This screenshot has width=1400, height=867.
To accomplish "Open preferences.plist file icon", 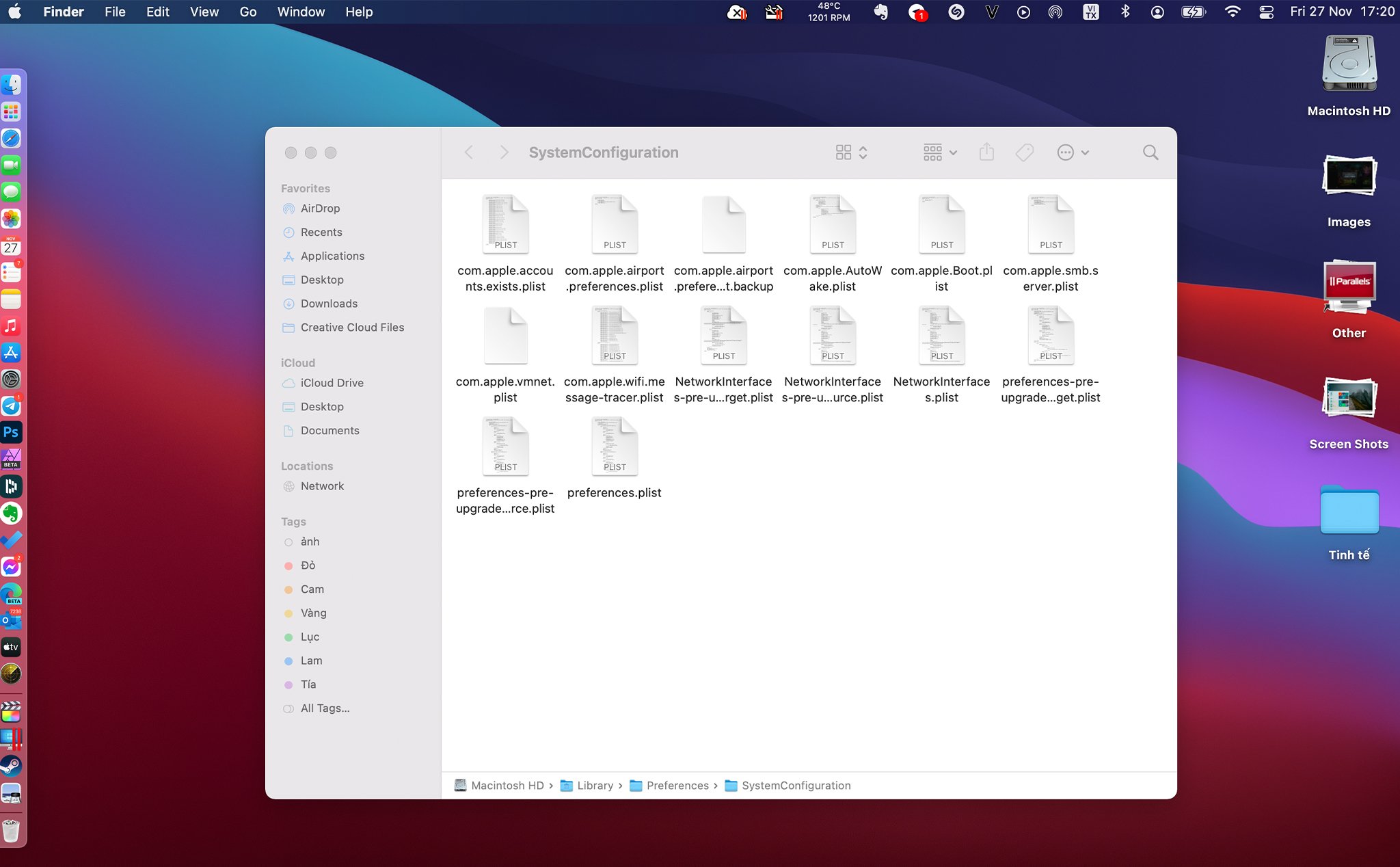I will [x=614, y=446].
